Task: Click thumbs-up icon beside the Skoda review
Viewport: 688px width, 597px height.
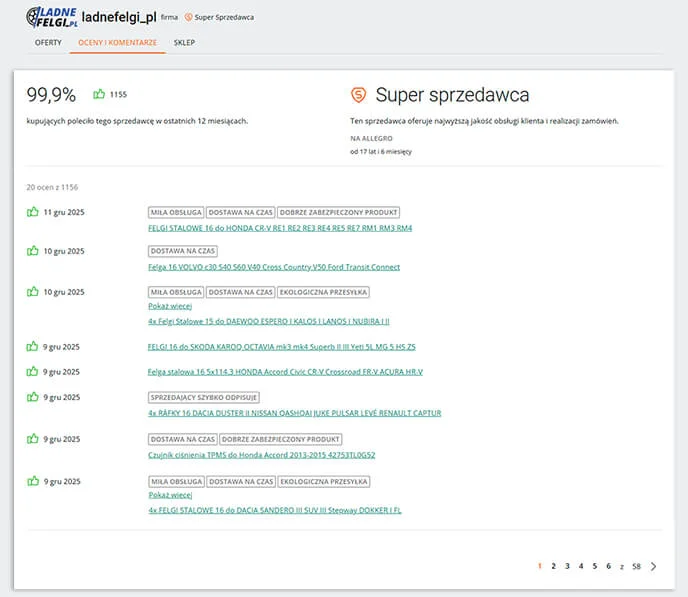Action: (x=32, y=347)
